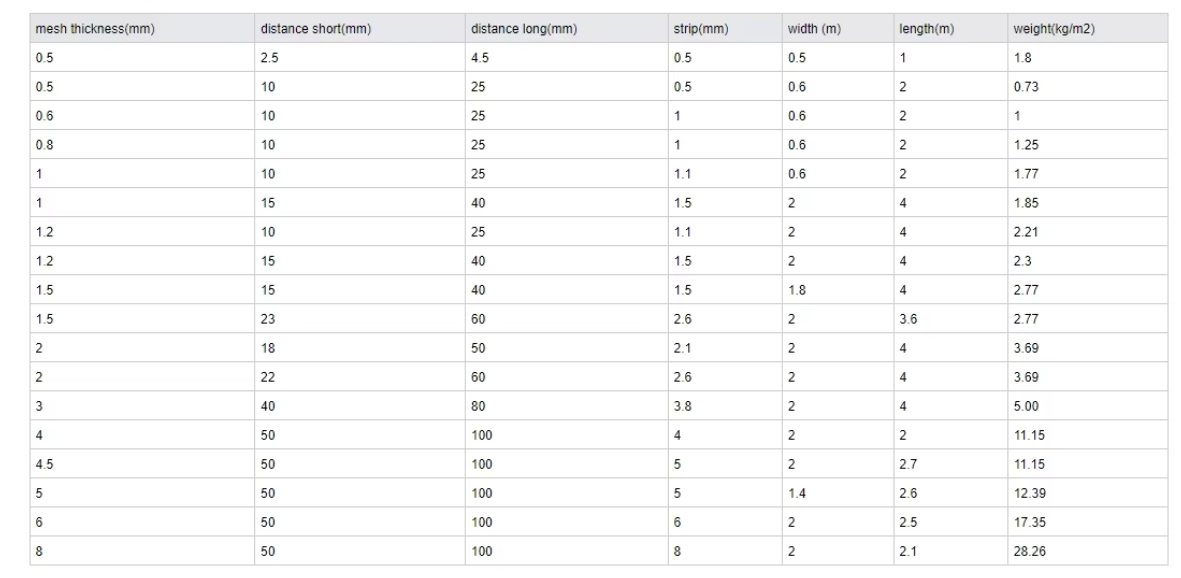Select the strip cell showing 3.8
The height and width of the screenshot is (578, 1181).
725,406
